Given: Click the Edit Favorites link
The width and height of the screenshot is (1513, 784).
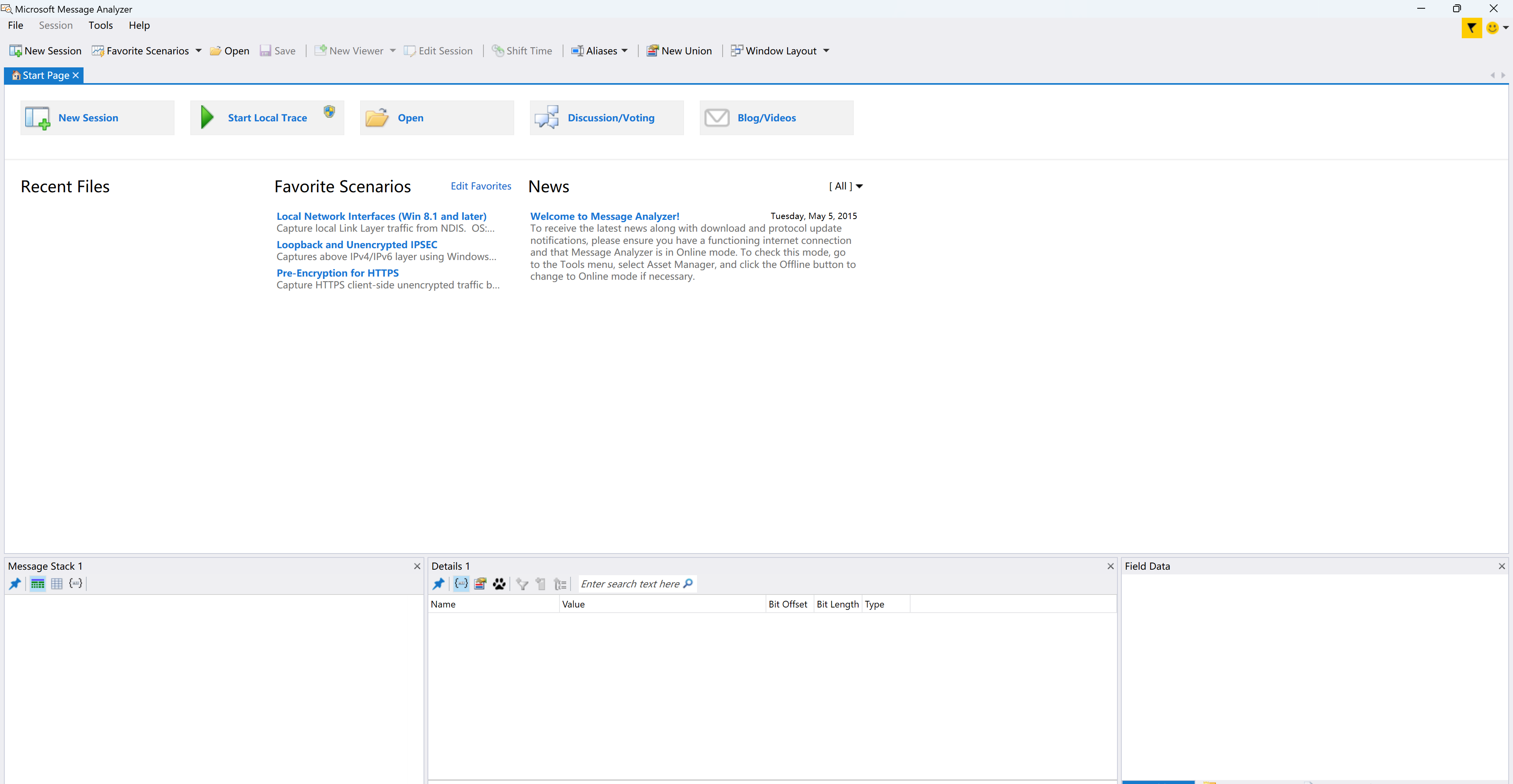Looking at the screenshot, I should [480, 186].
